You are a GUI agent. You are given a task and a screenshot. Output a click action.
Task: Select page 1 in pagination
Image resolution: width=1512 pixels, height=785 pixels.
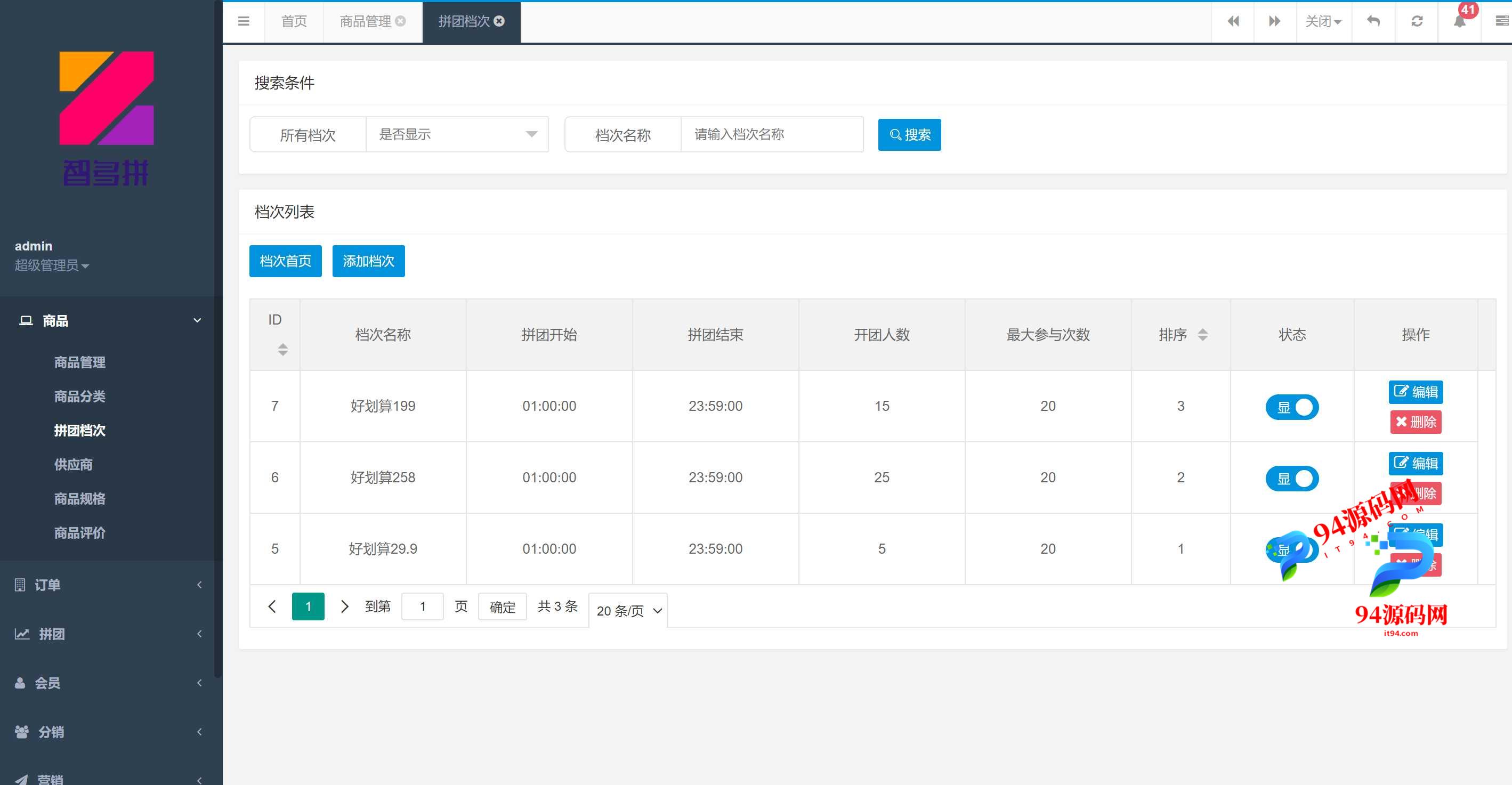(308, 606)
